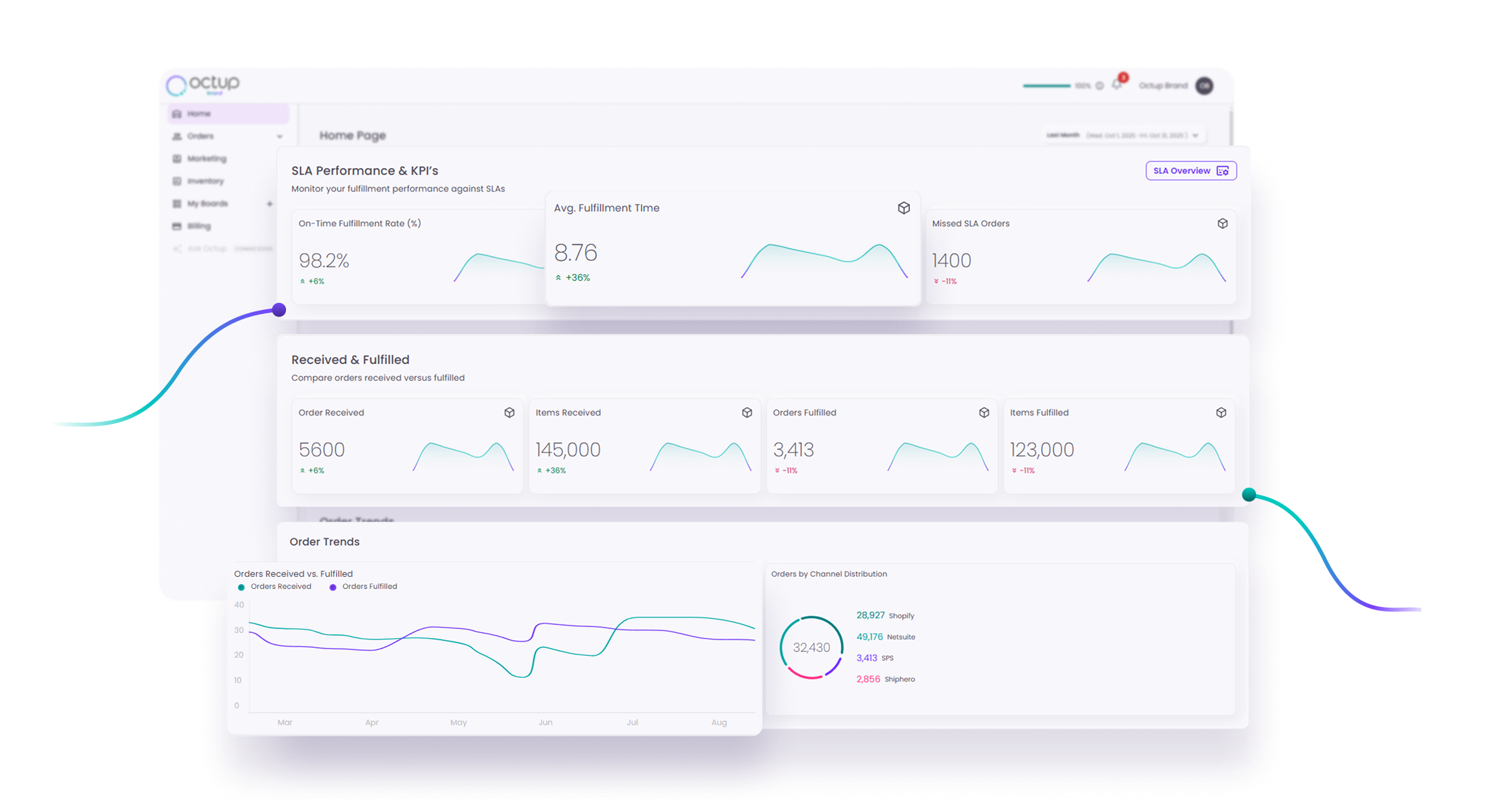Add a board with My Boards plus
This screenshot has height=812, width=1486.
270,204
